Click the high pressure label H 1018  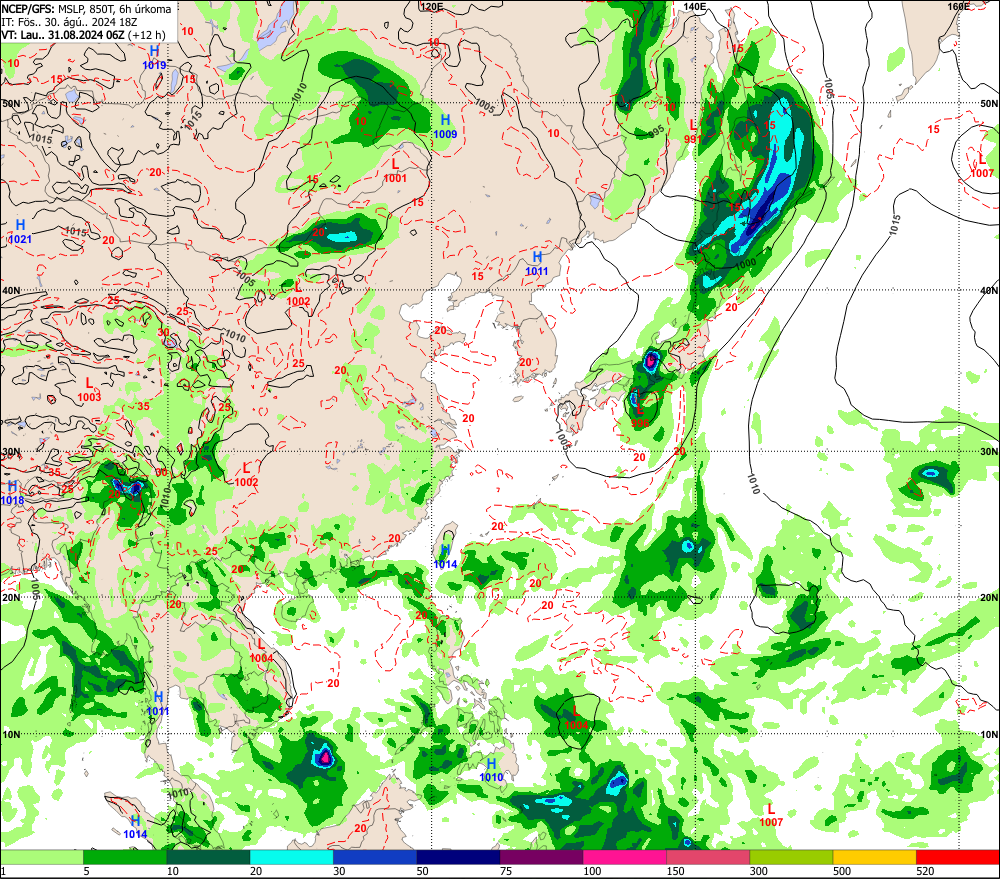point(12,493)
